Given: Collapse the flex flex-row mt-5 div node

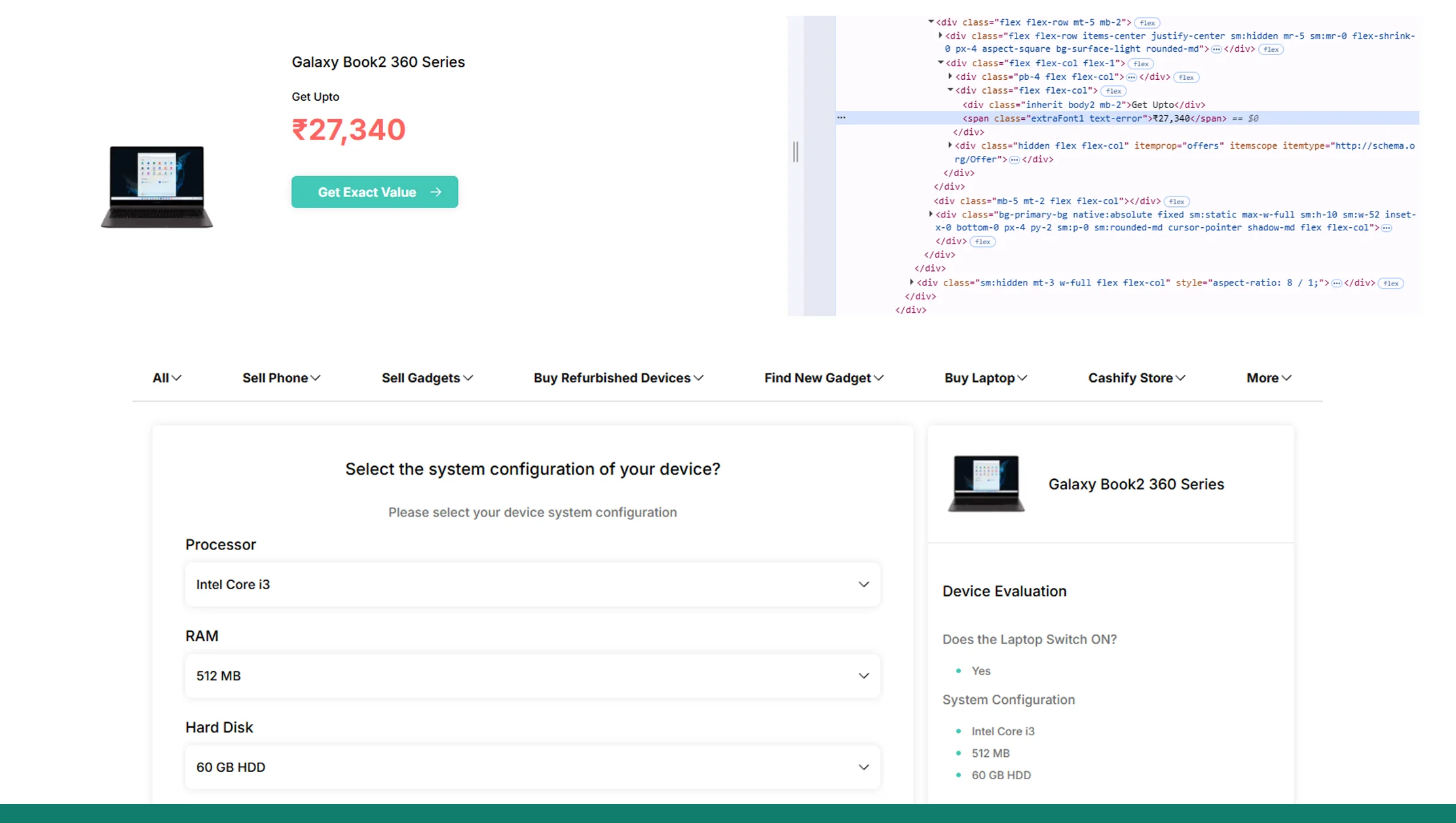Looking at the screenshot, I should (x=932, y=22).
